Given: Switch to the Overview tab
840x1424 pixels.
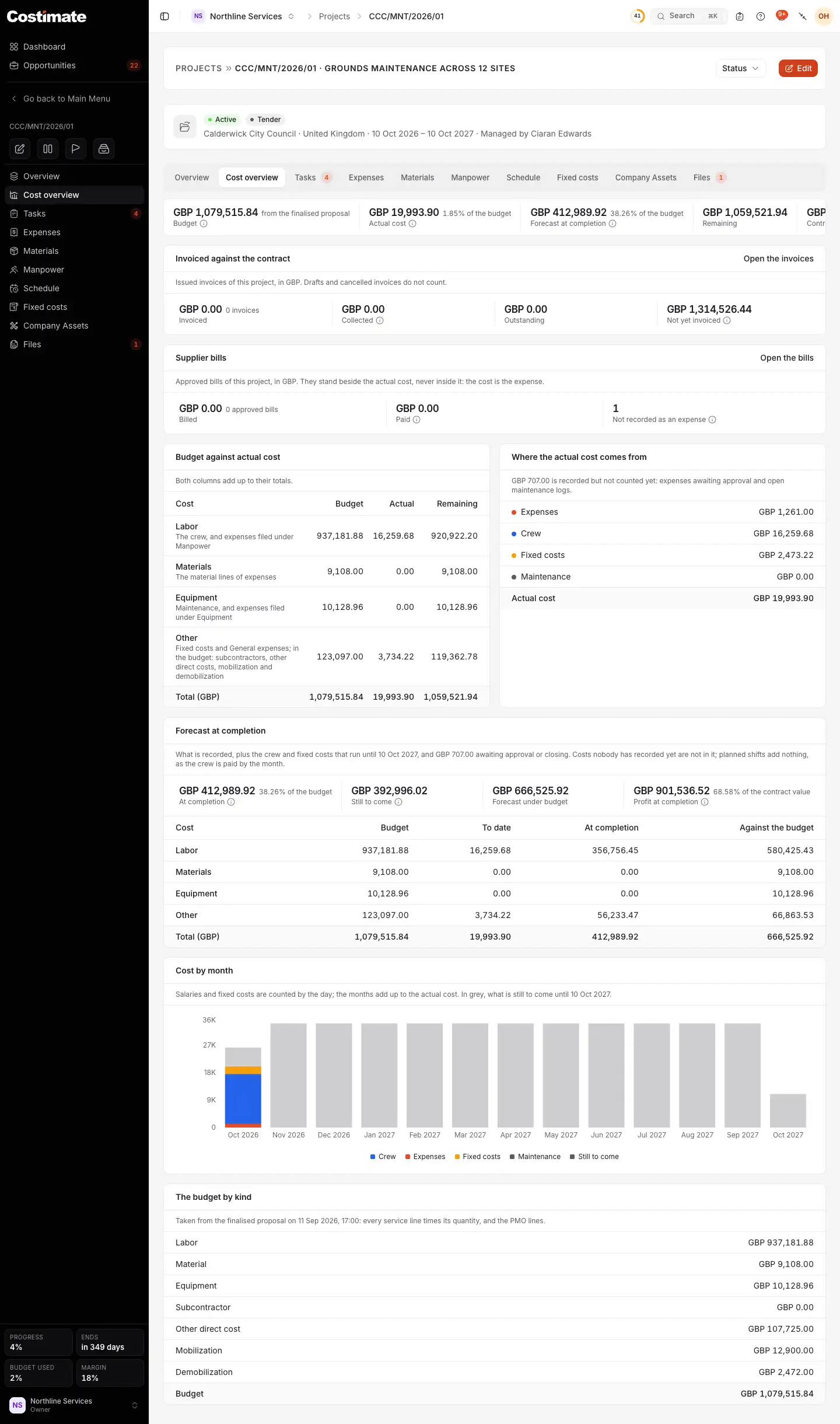Looking at the screenshot, I should pyautogui.click(x=192, y=177).
